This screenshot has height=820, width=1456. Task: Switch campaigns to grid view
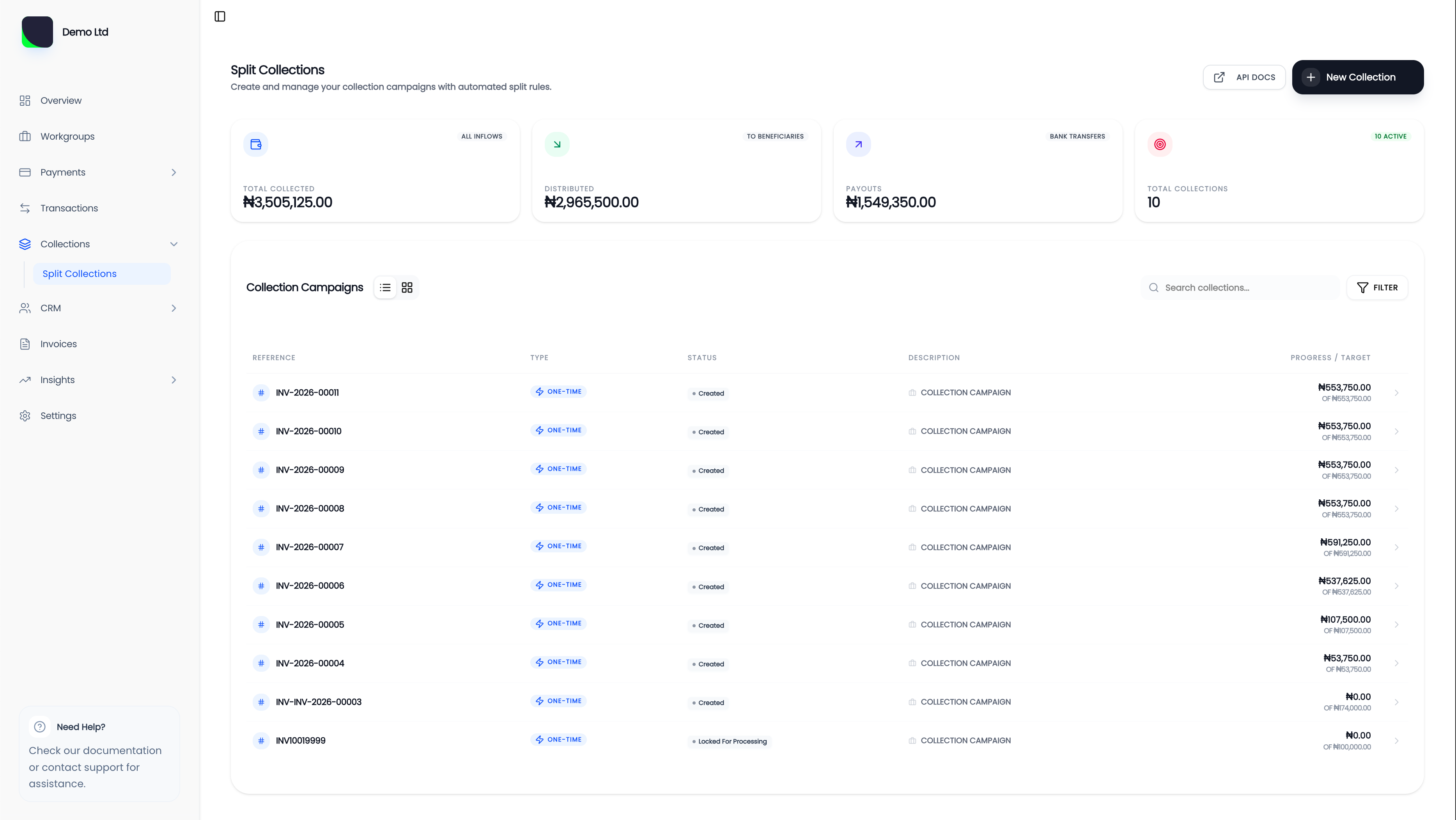coord(407,287)
